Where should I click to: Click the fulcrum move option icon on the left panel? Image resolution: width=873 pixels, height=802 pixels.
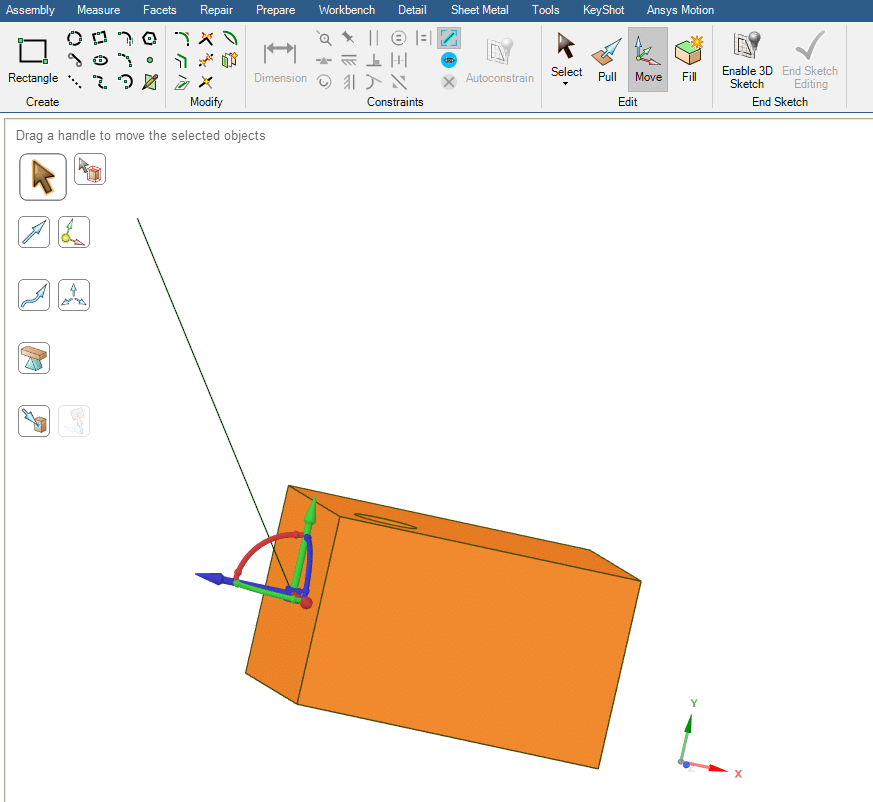point(33,358)
